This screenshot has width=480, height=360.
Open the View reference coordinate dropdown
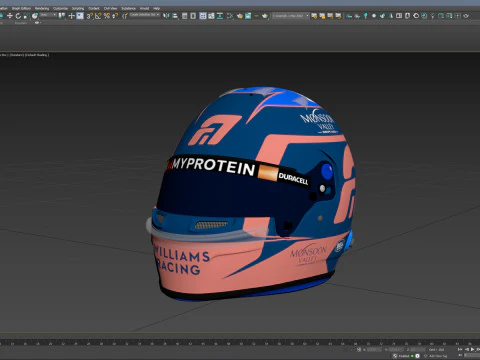[x=48, y=15]
